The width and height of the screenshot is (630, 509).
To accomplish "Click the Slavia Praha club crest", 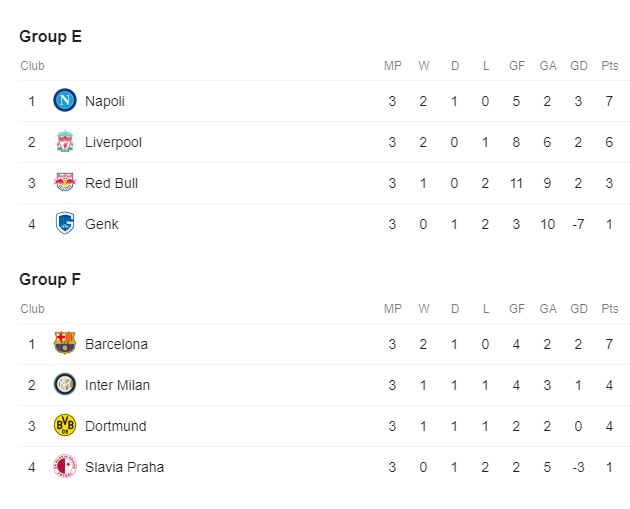I will point(65,466).
